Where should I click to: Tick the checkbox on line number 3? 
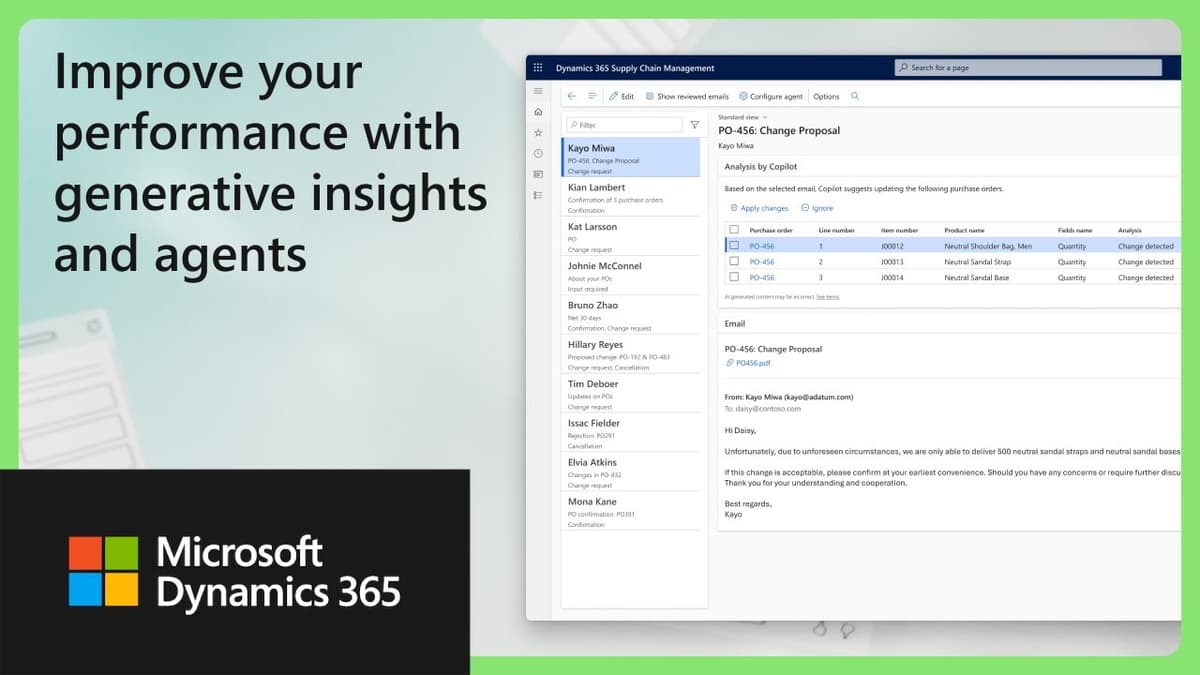(x=735, y=277)
